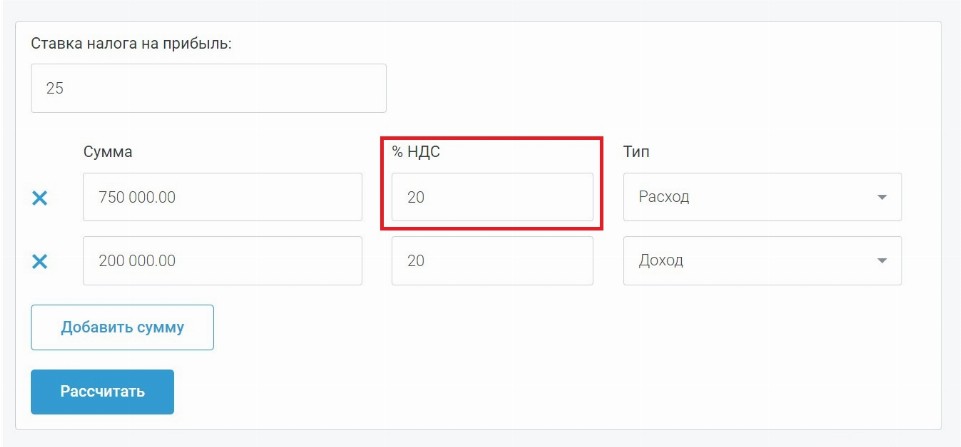Click the Тип column header label

636,152
